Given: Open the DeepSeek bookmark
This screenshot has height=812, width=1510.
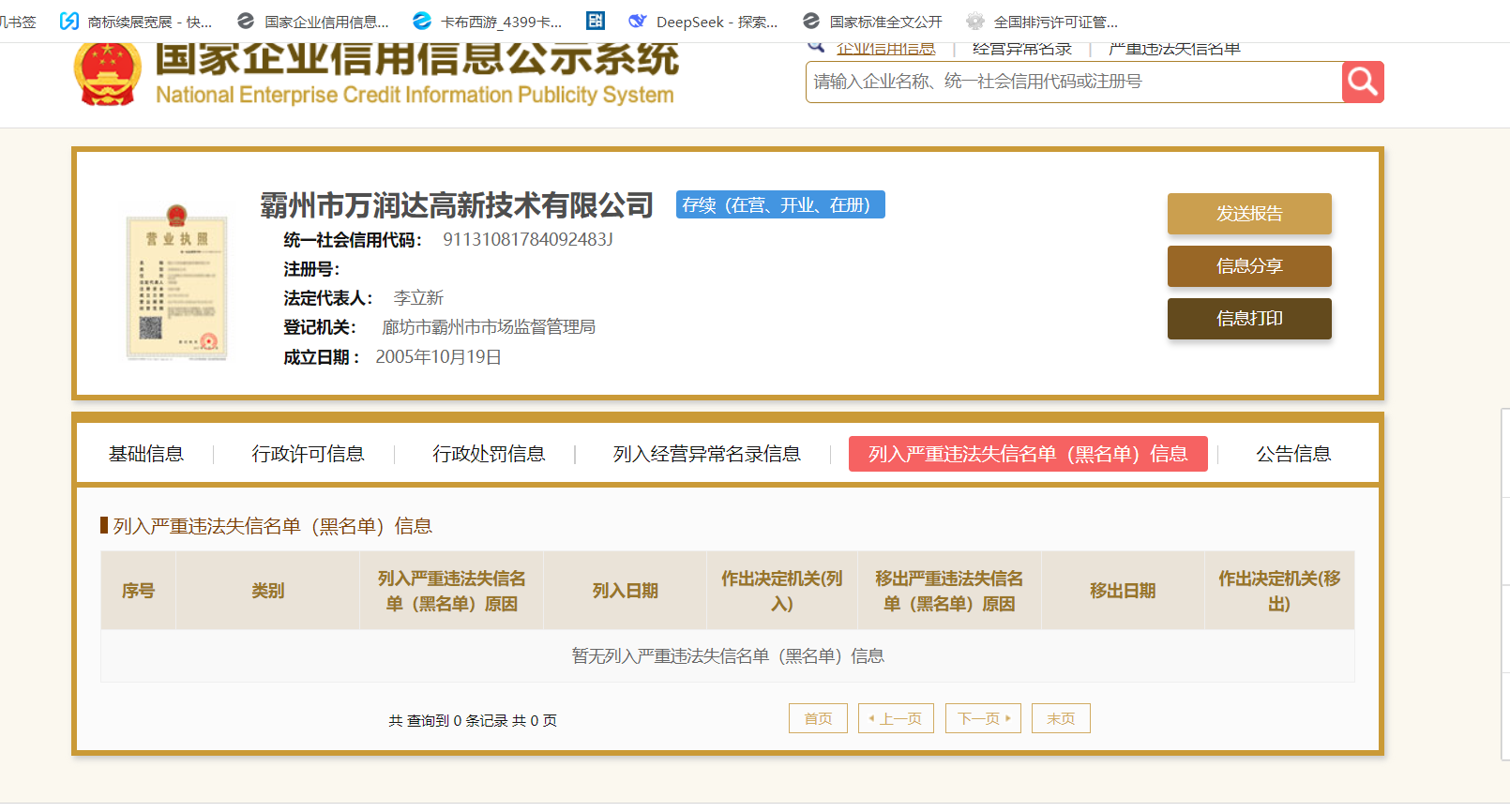Looking at the screenshot, I should 703,22.
